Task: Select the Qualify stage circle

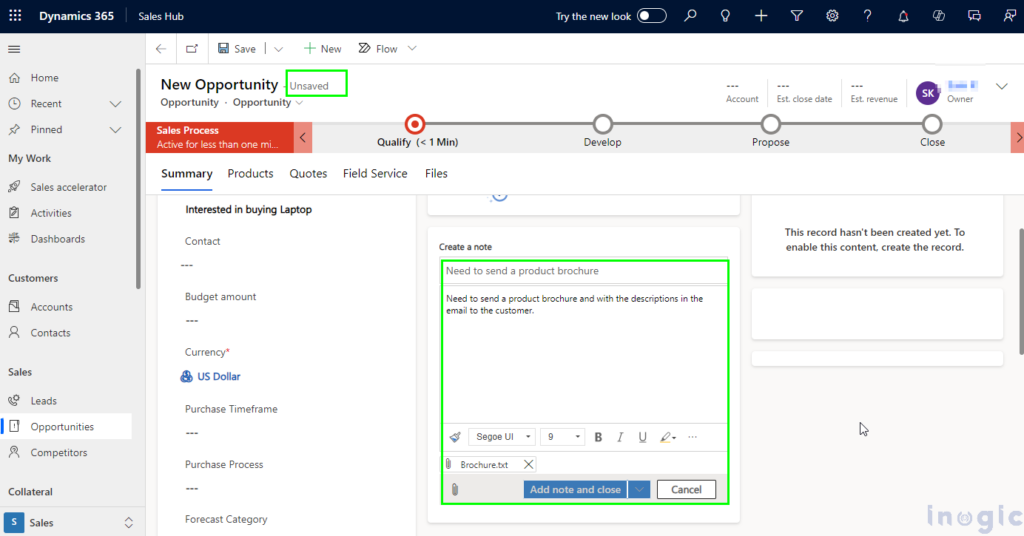Action: 415,124
